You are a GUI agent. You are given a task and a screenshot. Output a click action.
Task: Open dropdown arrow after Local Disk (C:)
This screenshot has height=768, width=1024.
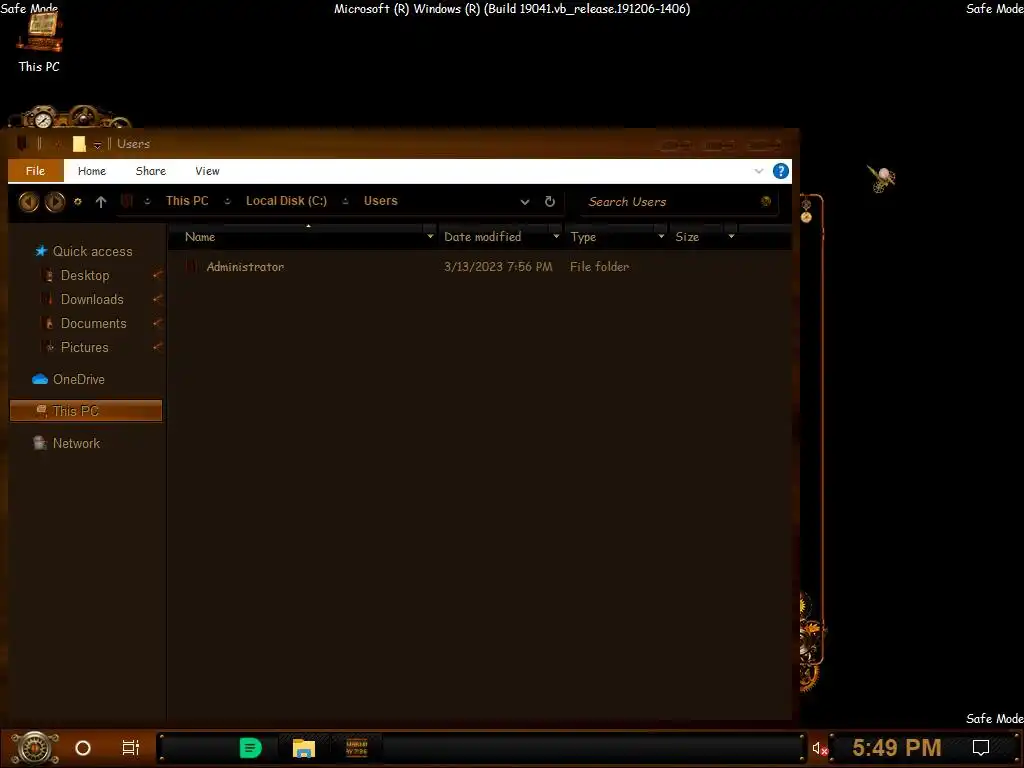(x=345, y=201)
